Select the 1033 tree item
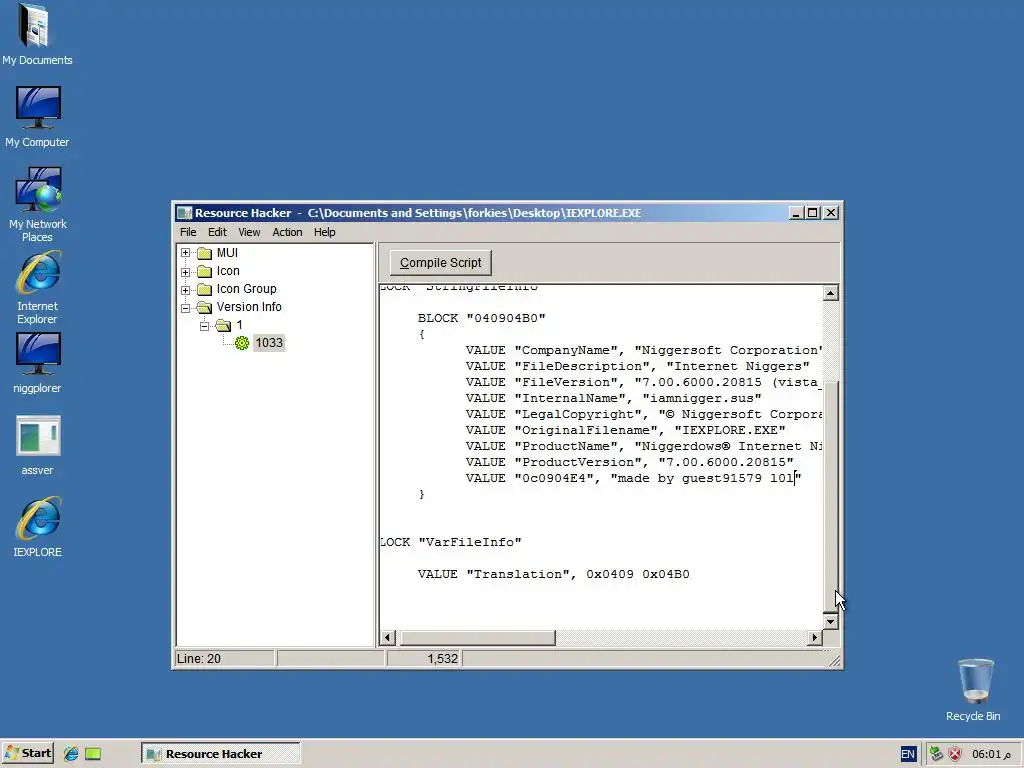The width and height of the screenshot is (1024, 768). [x=269, y=343]
